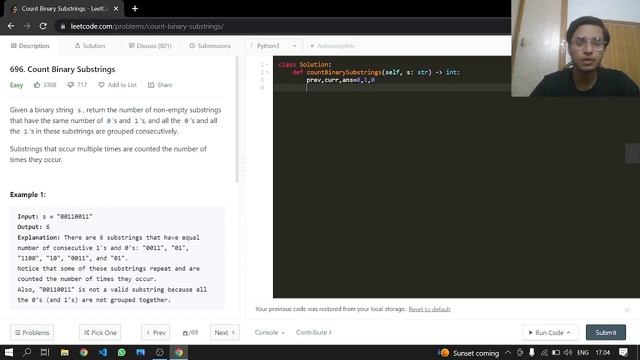Viewport: 640px width, 360px height.
Task: Show hidden system tray icons
Action: [508, 352]
